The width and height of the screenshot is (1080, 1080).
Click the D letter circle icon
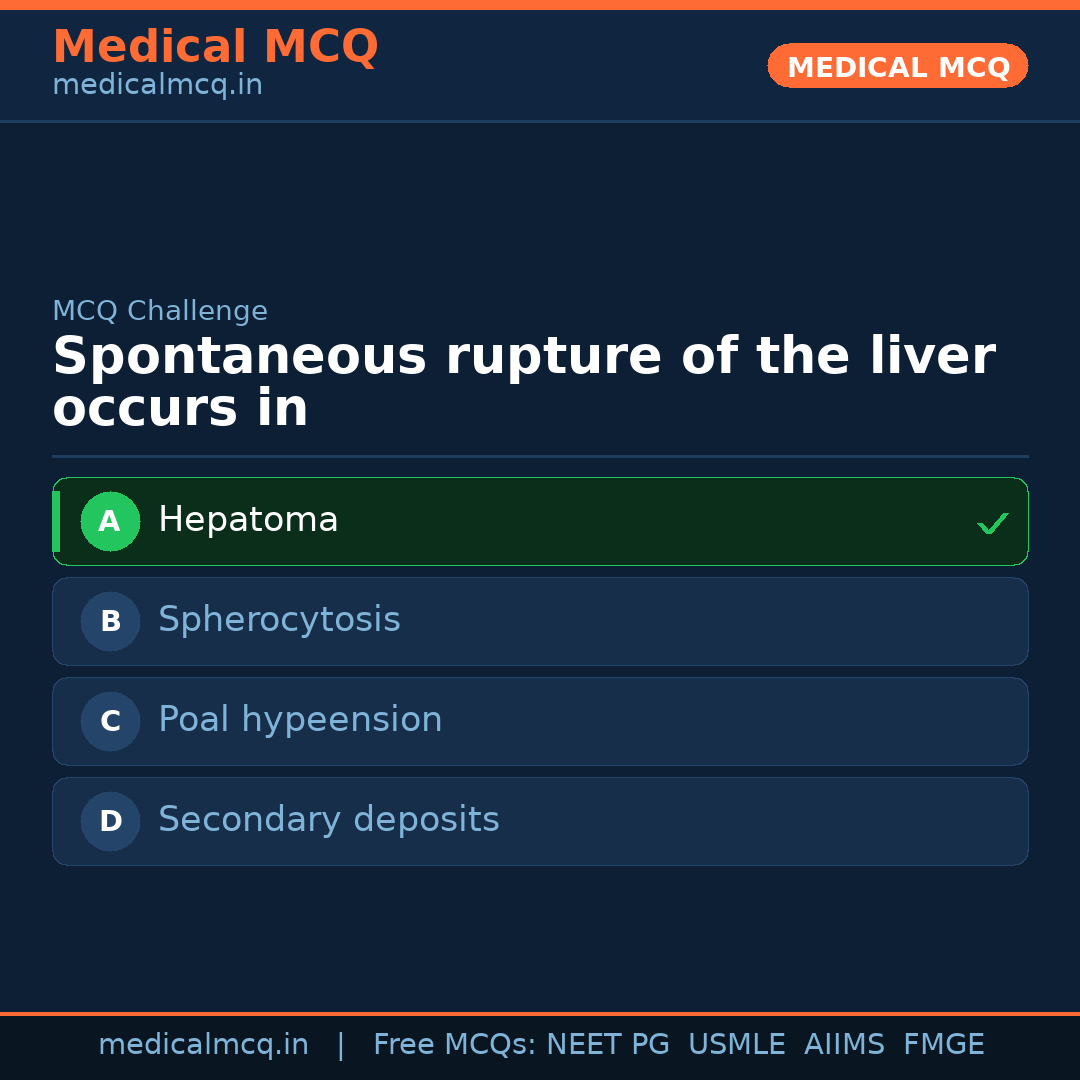pos(110,821)
